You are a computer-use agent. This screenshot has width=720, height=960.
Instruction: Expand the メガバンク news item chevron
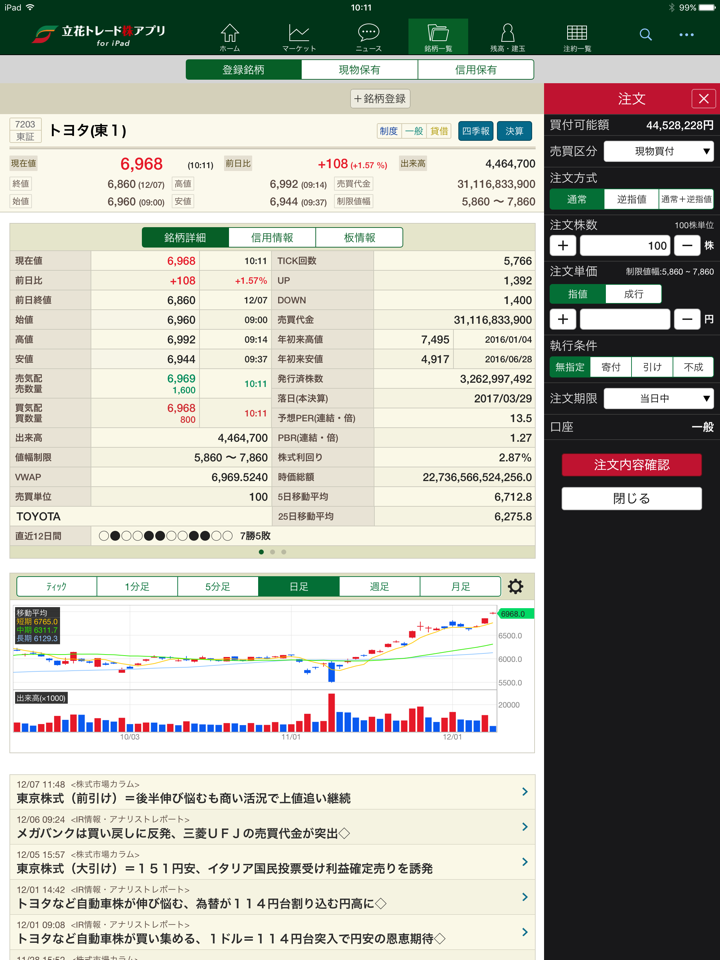[525, 827]
